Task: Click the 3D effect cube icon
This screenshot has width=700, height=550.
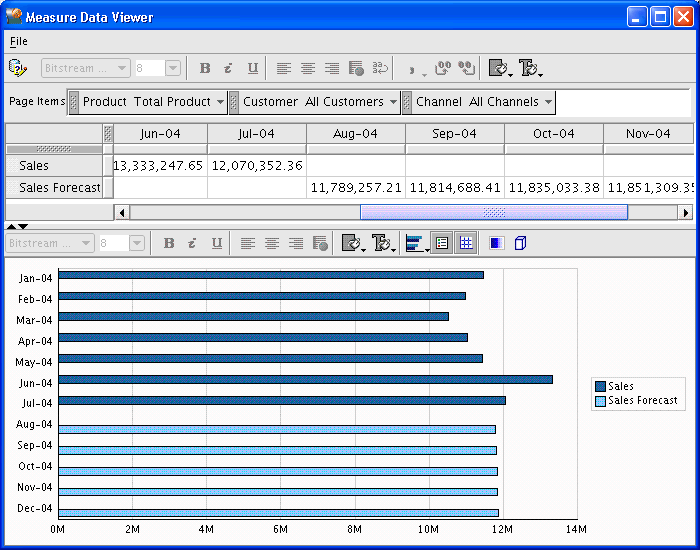Action: coord(521,243)
